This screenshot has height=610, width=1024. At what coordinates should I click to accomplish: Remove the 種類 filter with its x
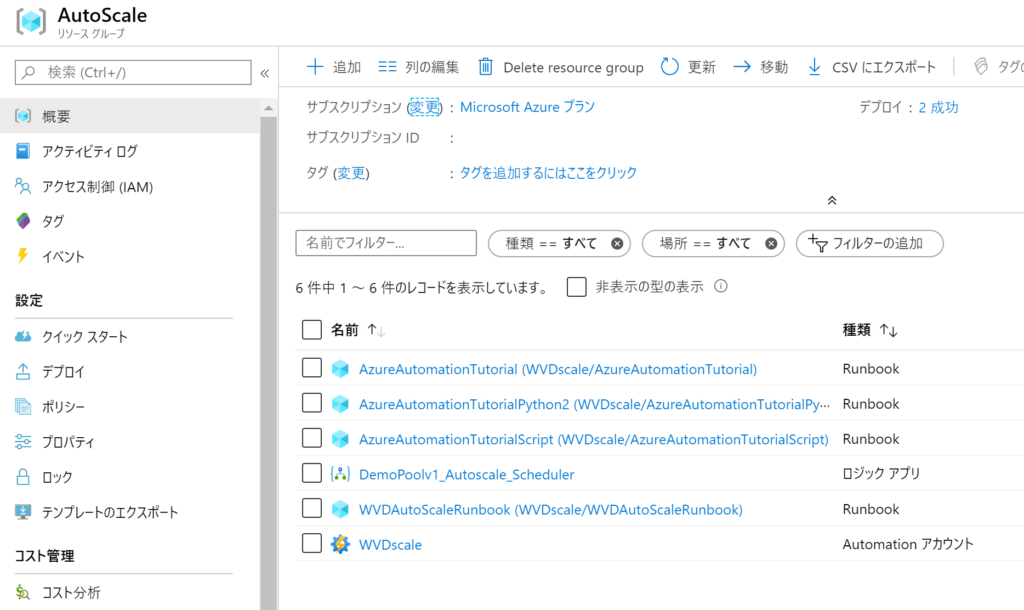(x=617, y=244)
